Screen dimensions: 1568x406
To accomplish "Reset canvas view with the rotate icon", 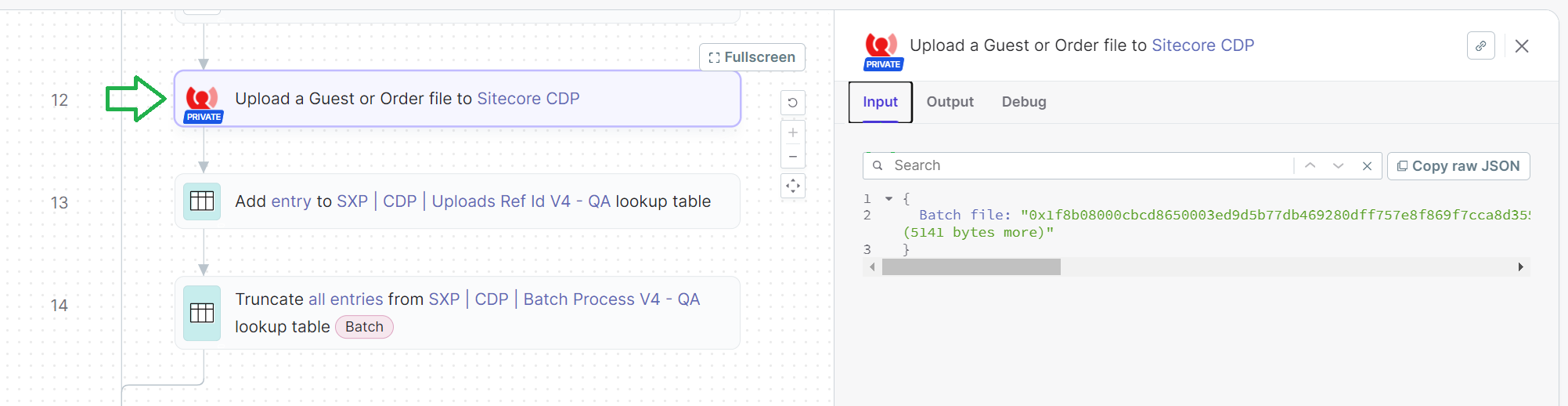I will [793, 103].
